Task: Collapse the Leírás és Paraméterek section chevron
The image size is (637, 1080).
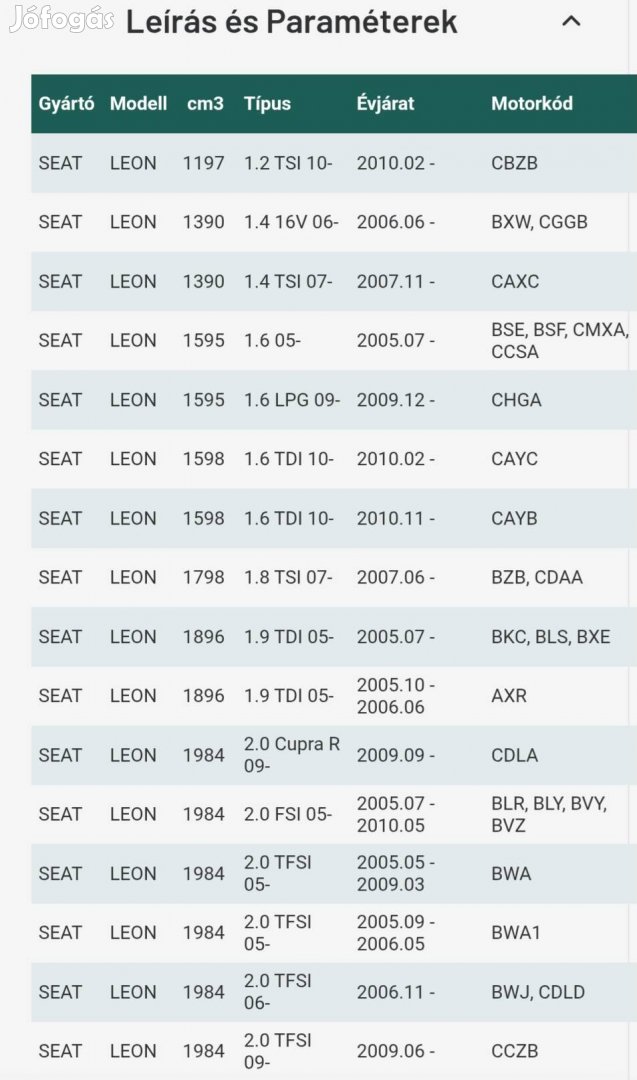Action: [571, 21]
